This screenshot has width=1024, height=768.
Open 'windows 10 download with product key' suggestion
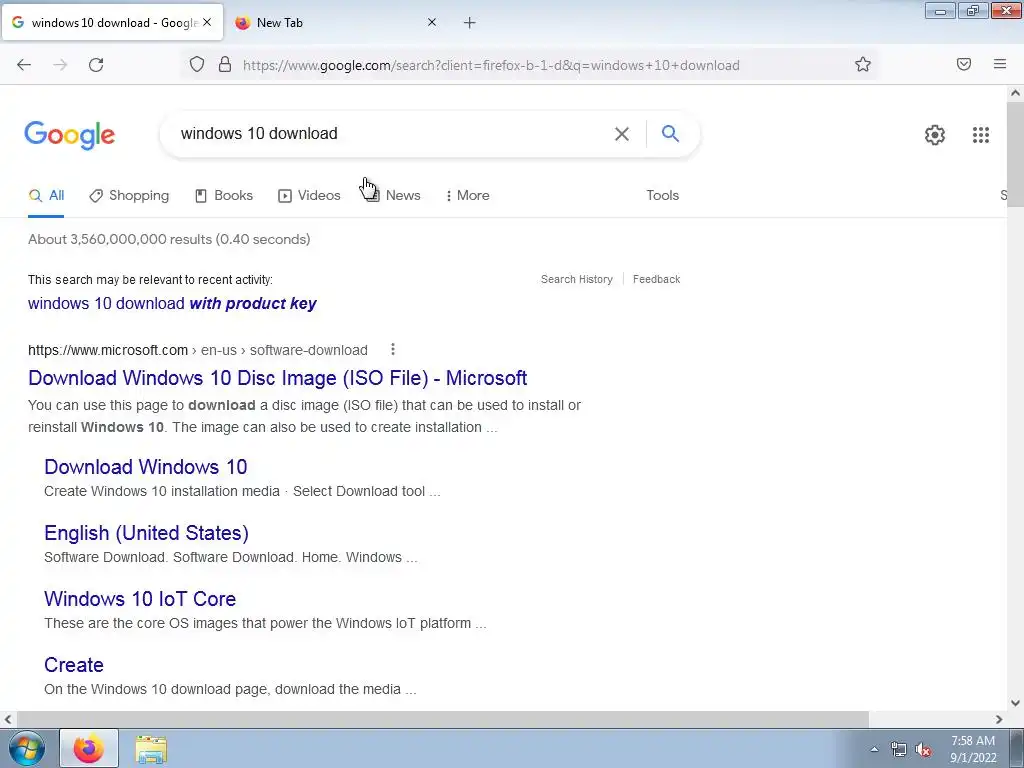pos(172,304)
